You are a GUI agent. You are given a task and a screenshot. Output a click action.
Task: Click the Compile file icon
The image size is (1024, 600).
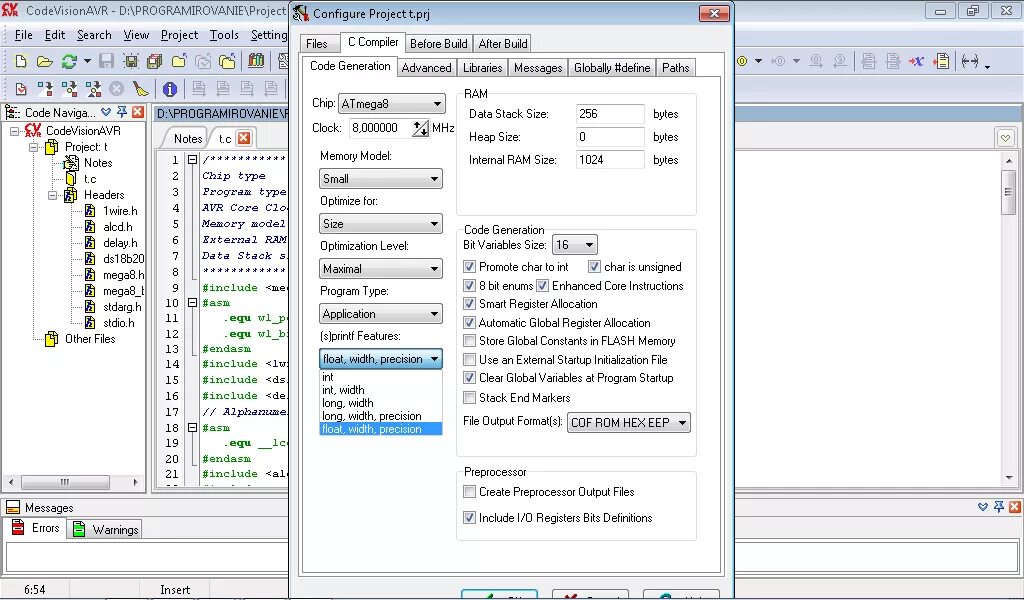45,89
